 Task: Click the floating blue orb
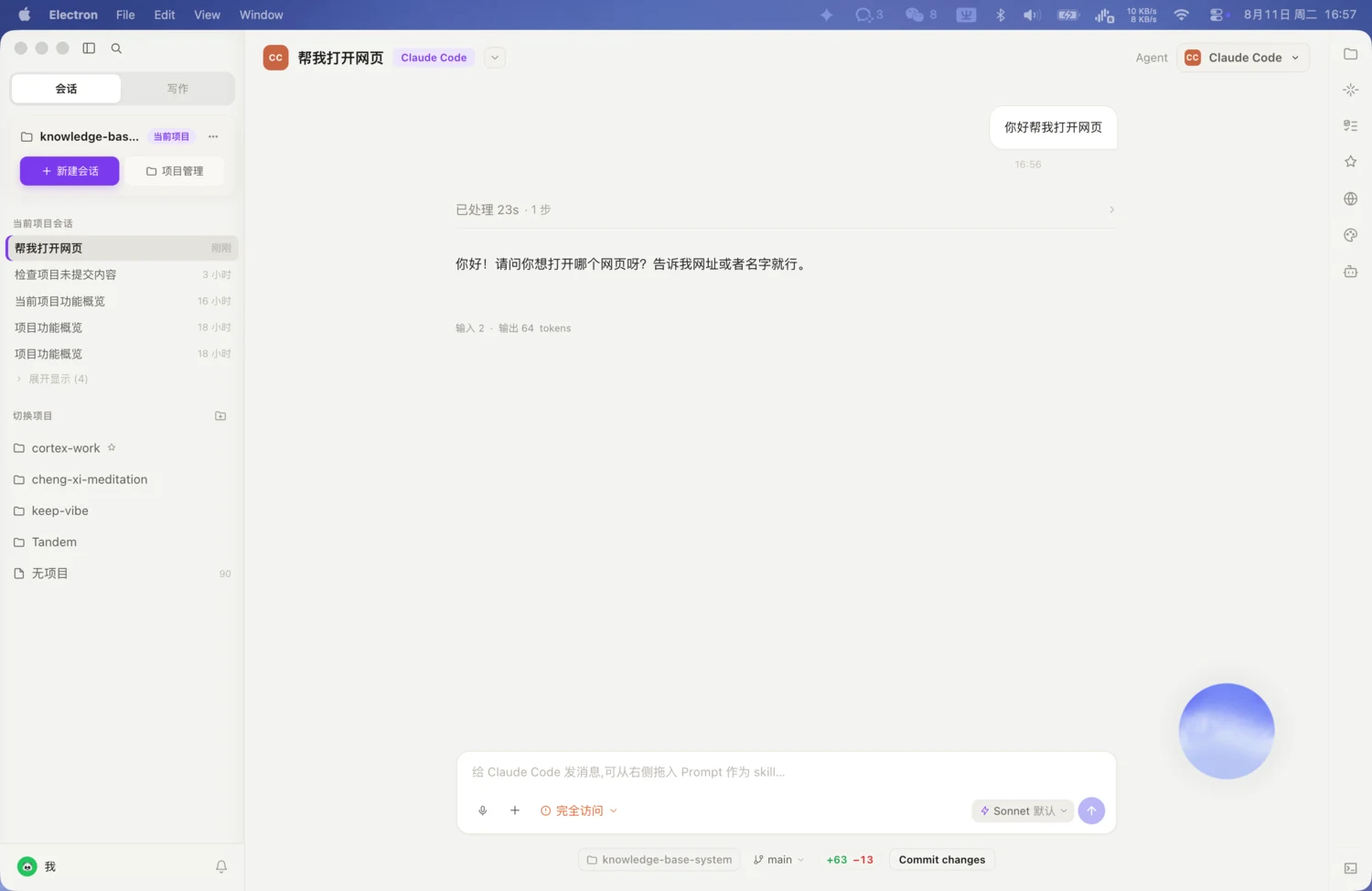coord(1227,731)
